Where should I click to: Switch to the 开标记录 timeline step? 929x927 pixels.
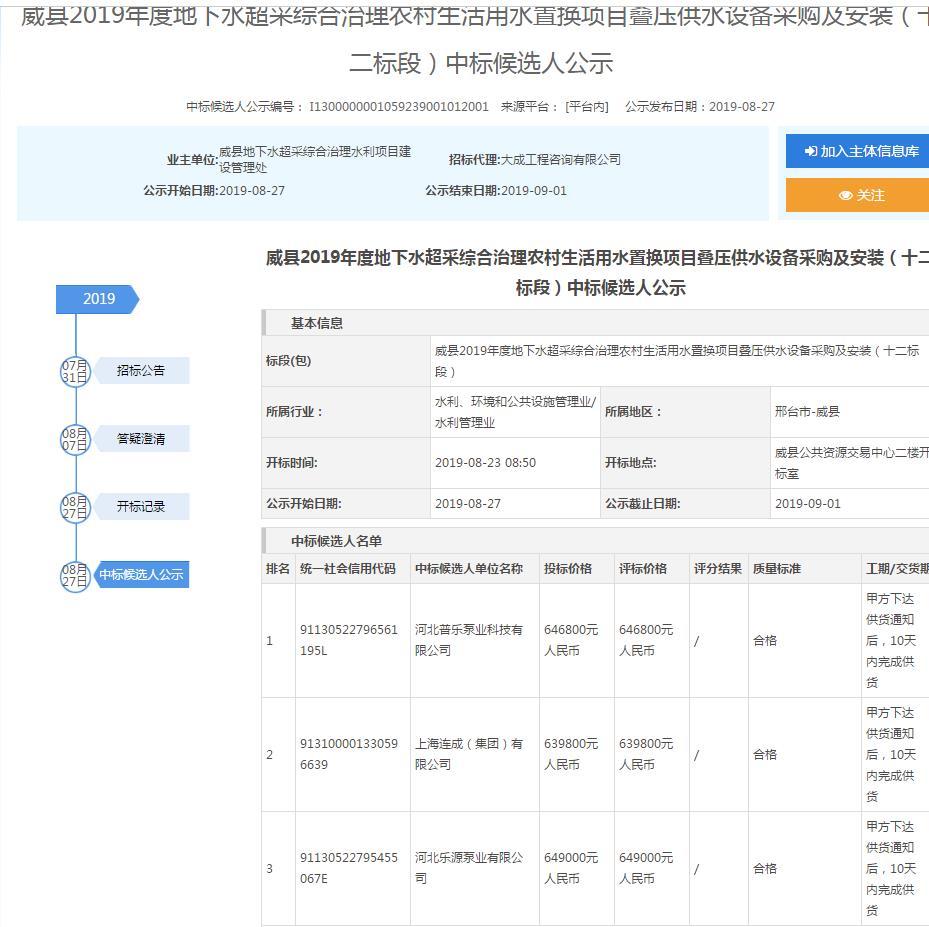(141, 507)
